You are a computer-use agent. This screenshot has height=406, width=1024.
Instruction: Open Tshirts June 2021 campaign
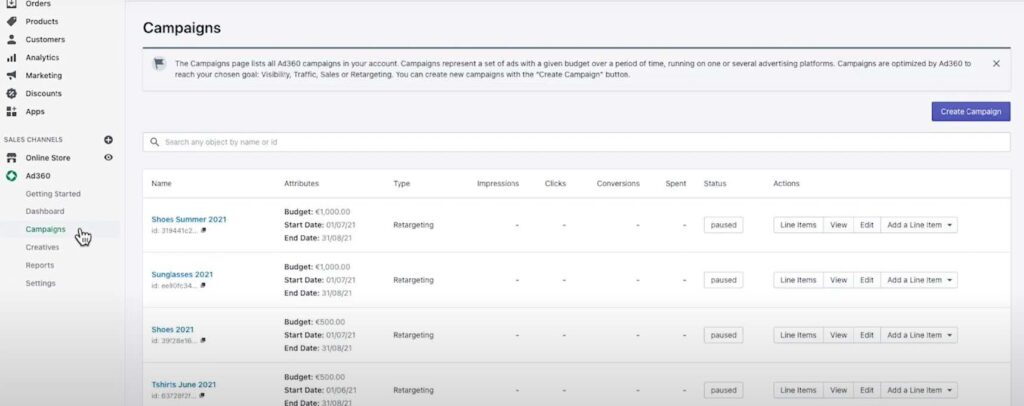184,384
